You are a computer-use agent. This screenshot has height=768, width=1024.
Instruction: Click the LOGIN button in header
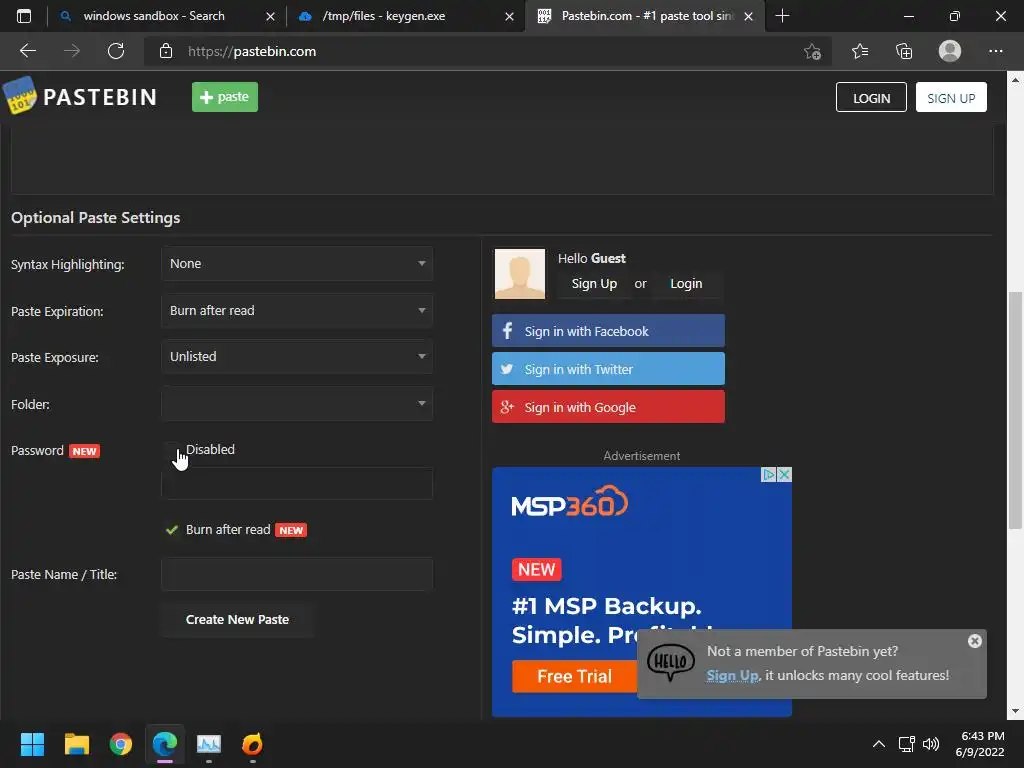point(871,97)
